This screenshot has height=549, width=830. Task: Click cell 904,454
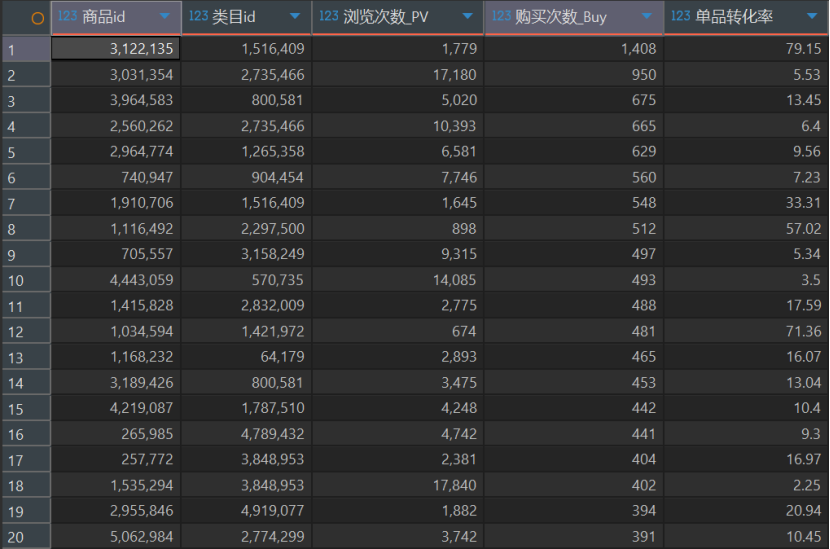[x=247, y=177]
